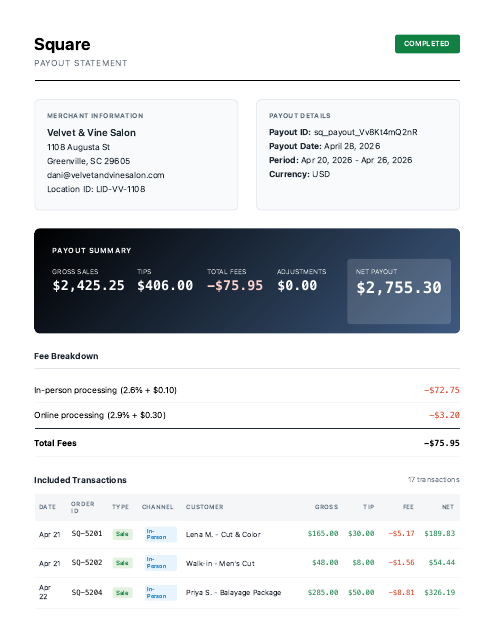Select the Payout ID value sq_payout_Vv8Kt4mQ2nR
495x640 pixels.
coord(366,132)
